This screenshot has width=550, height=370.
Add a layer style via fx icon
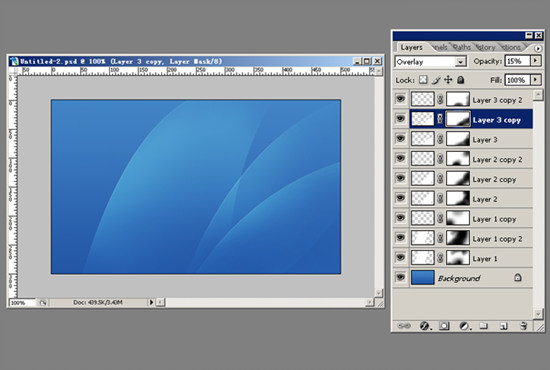pyautogui.click(x=425, y=326)
